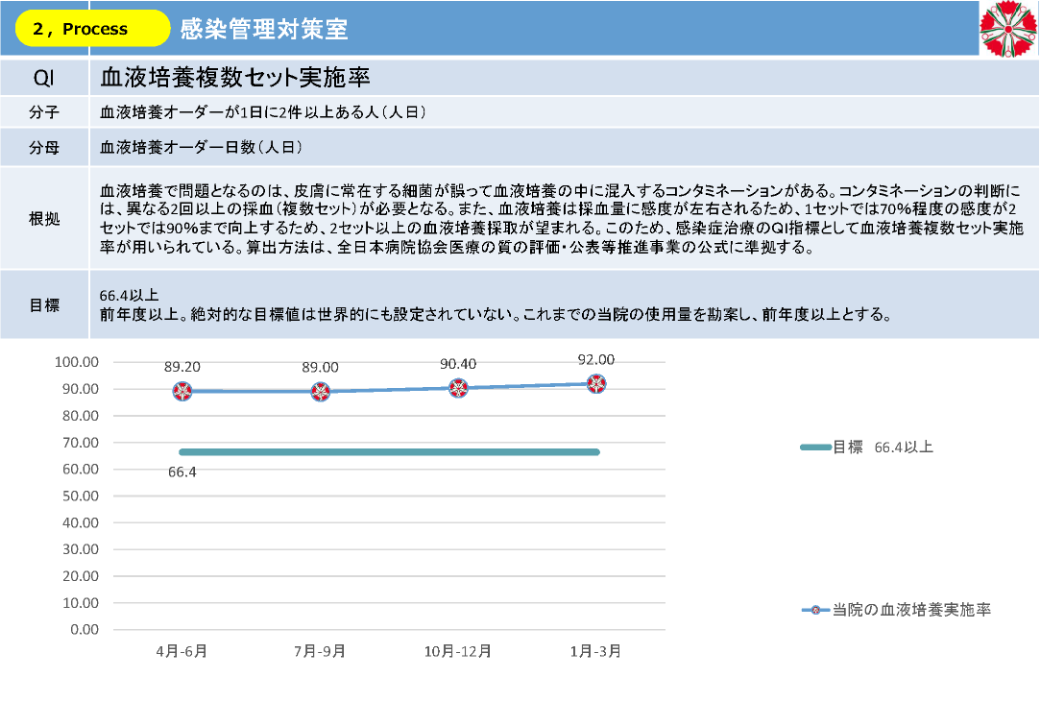This screenshot has width=1040, height=720.
Task: Select the 血液培養複数セット実施率 title text
Action: 237,78
